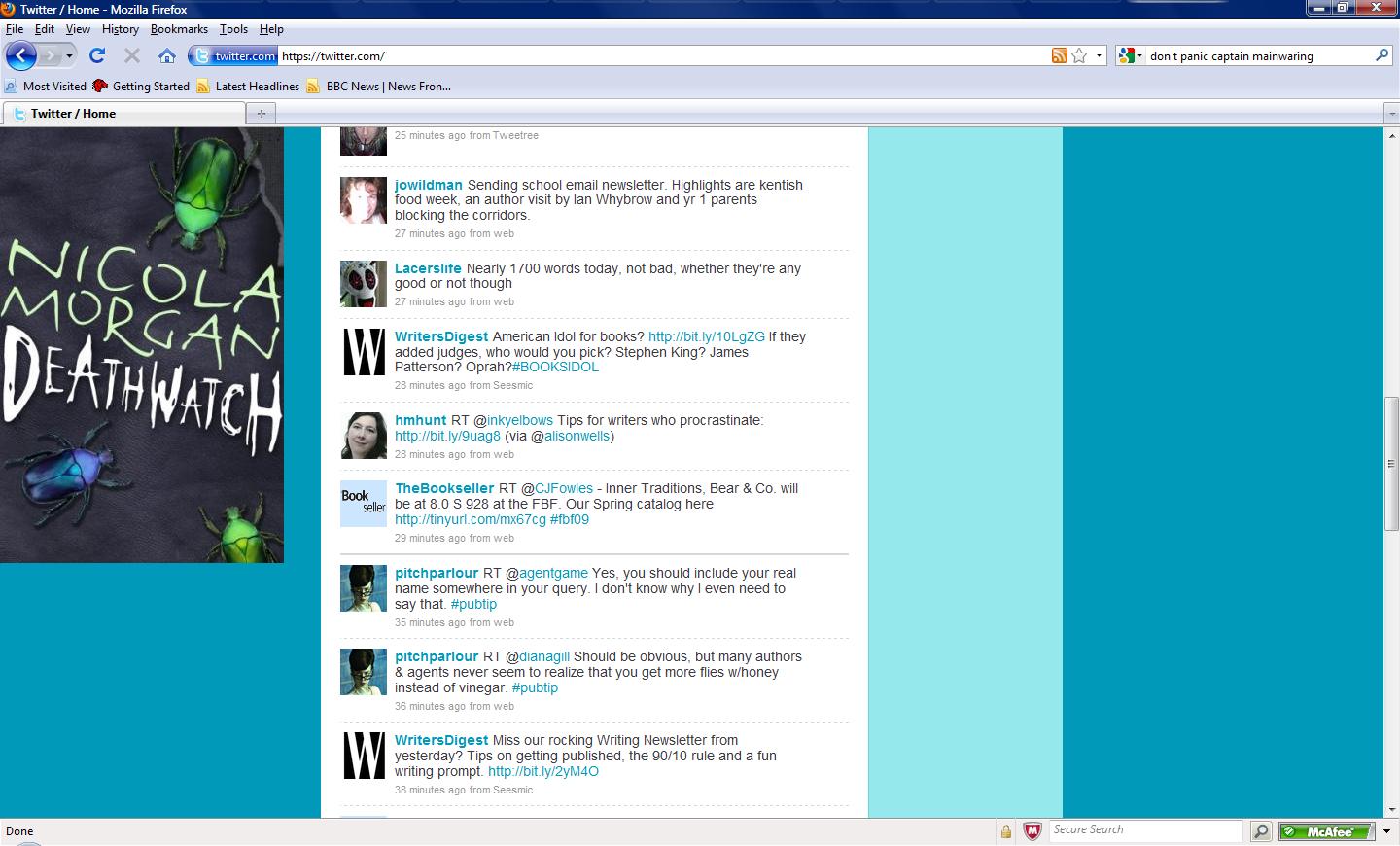
Task: Click the URL address field
Action: 664,56
